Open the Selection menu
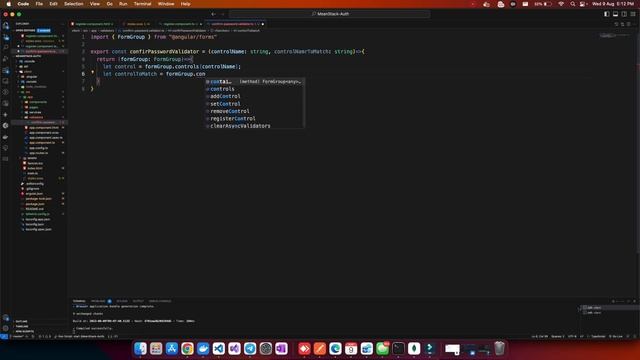 (x=73, y=4)
